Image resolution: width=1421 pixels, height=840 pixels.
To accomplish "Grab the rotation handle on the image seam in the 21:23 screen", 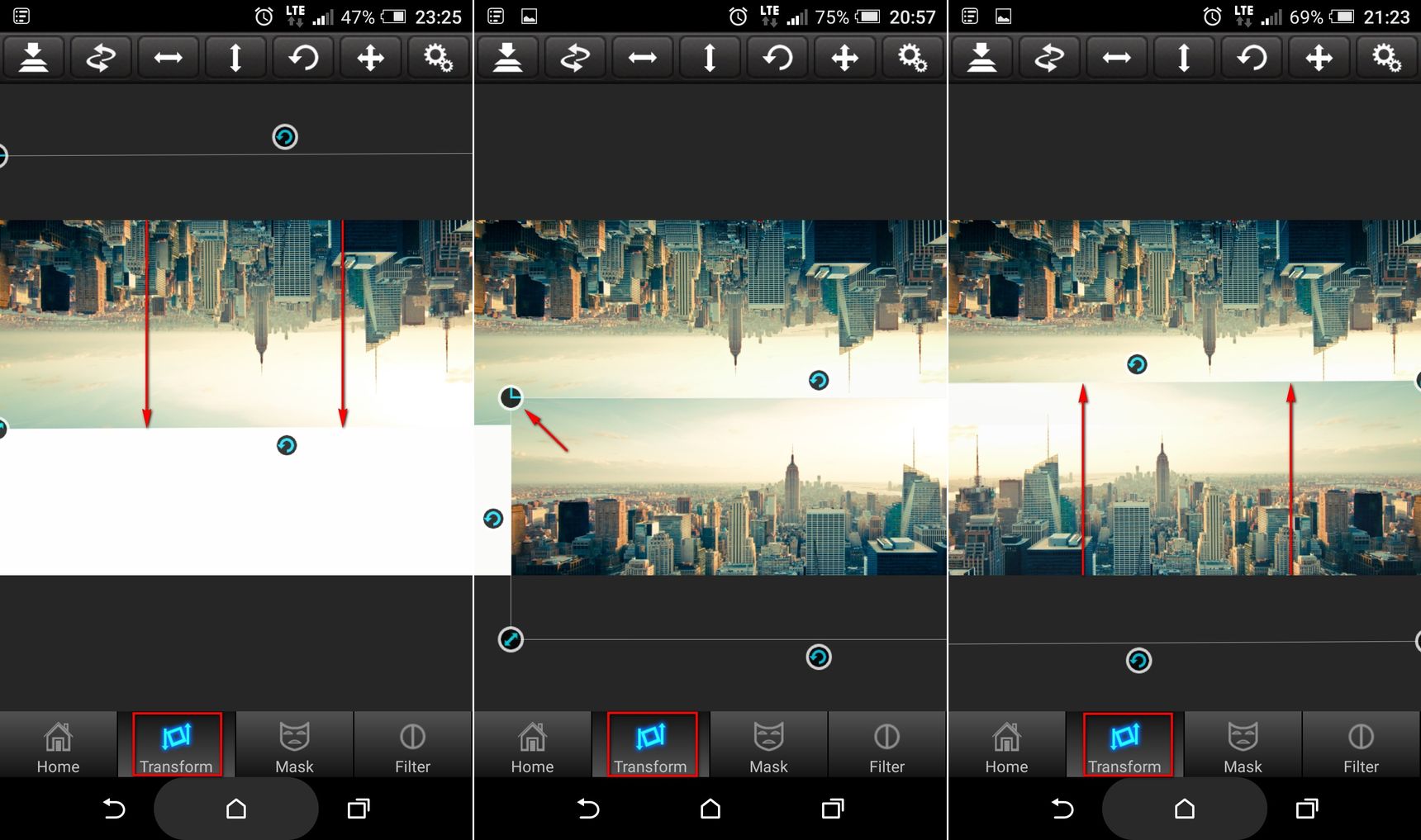I will [x=1137, y=364].
